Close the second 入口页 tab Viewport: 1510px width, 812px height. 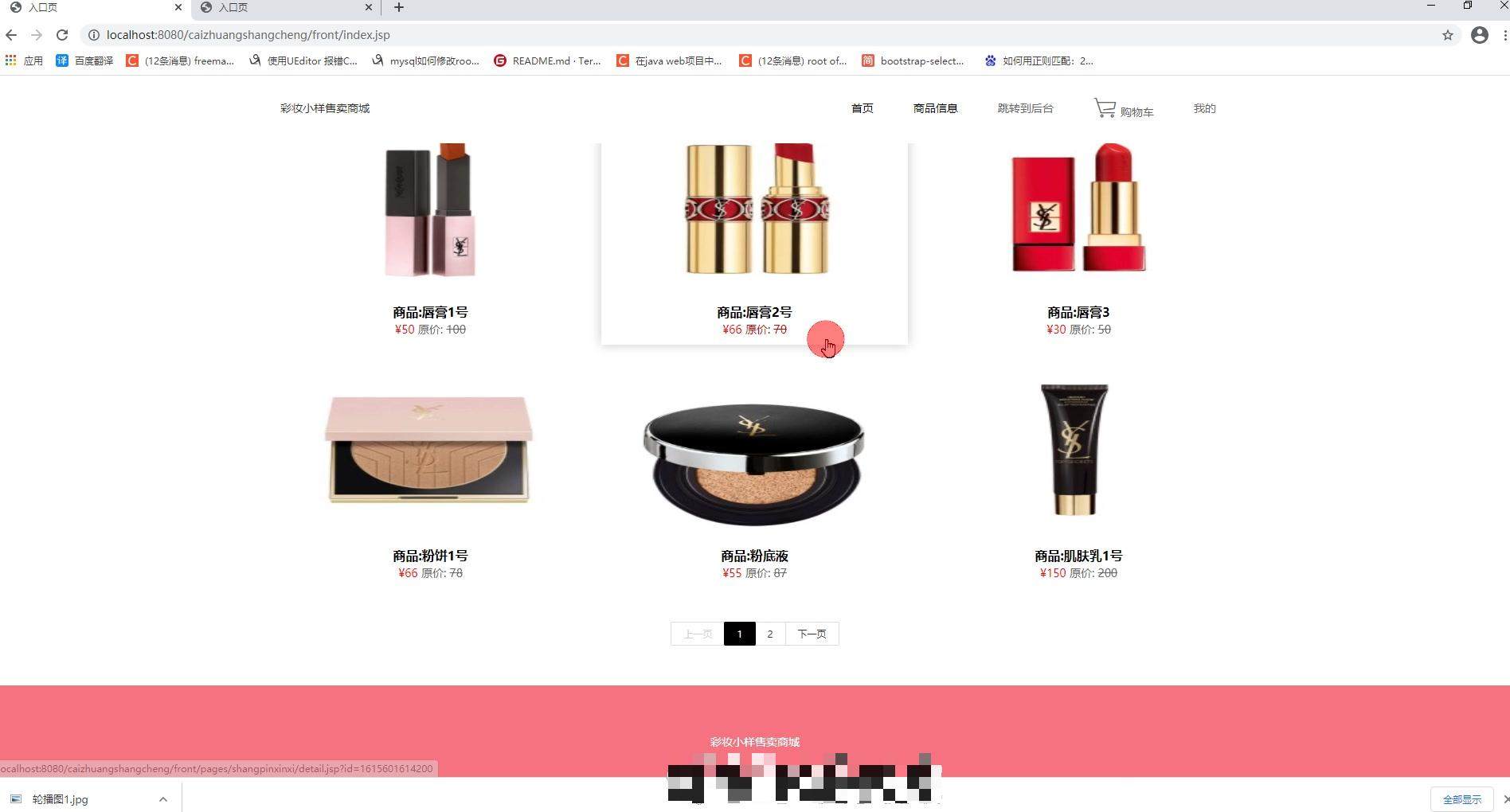point(369,7)
